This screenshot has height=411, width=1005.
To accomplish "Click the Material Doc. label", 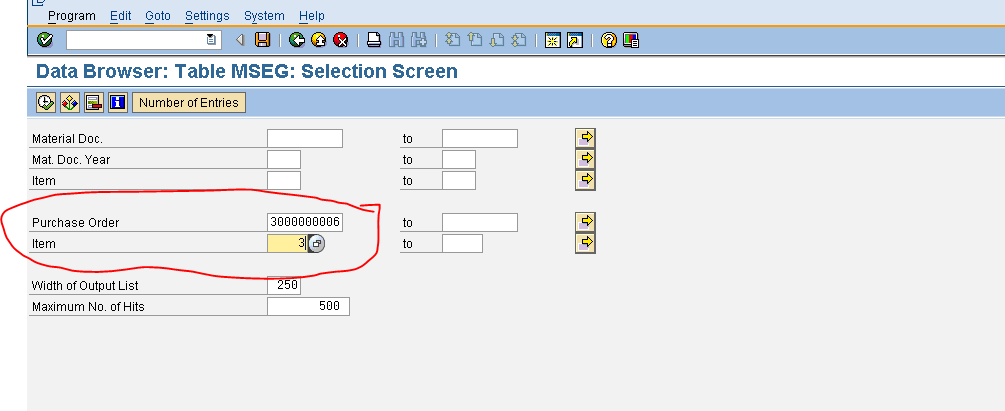I will (x=67, y=139).
